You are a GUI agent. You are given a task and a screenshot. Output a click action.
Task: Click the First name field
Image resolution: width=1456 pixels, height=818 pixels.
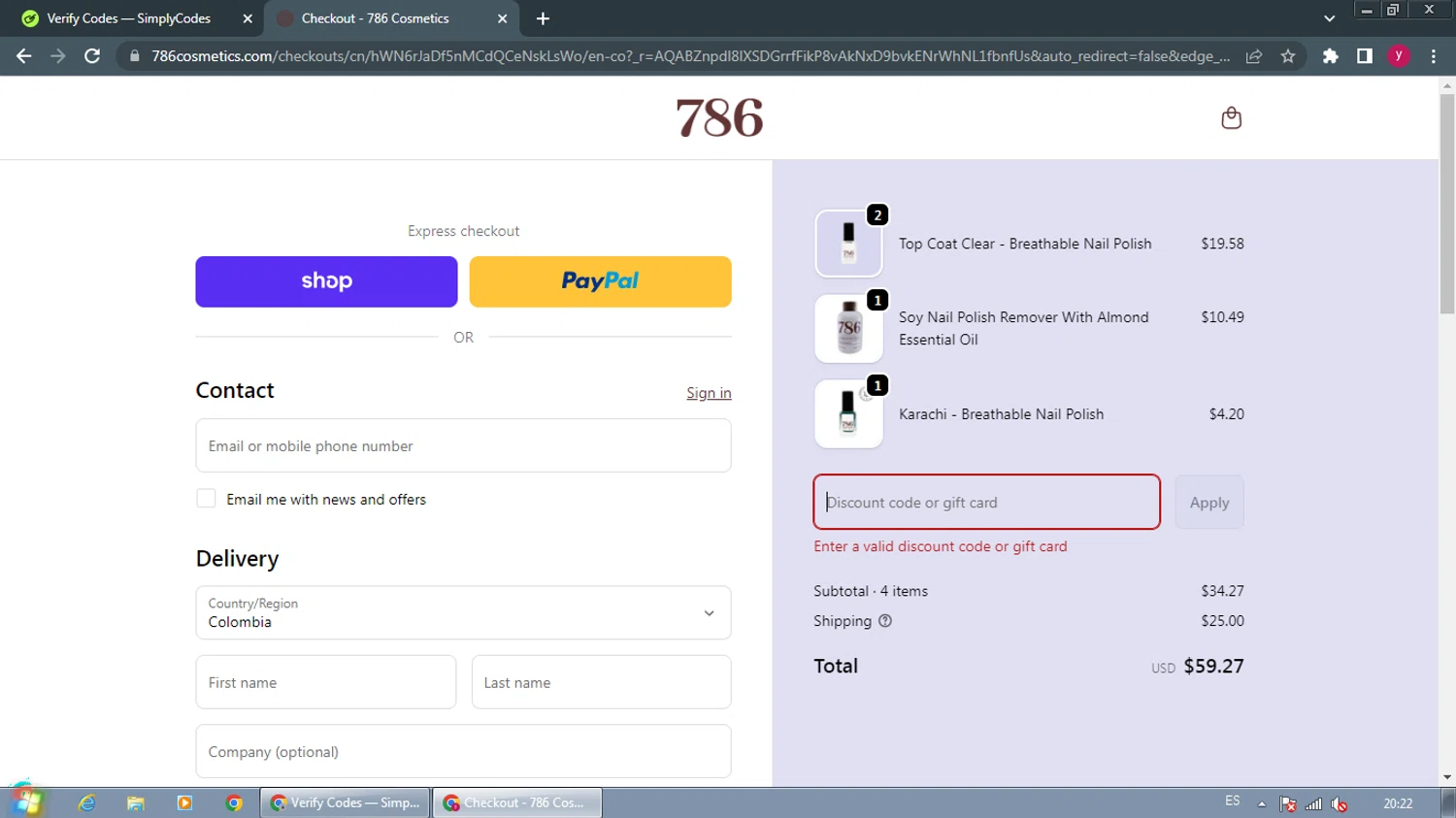(325, 682)
